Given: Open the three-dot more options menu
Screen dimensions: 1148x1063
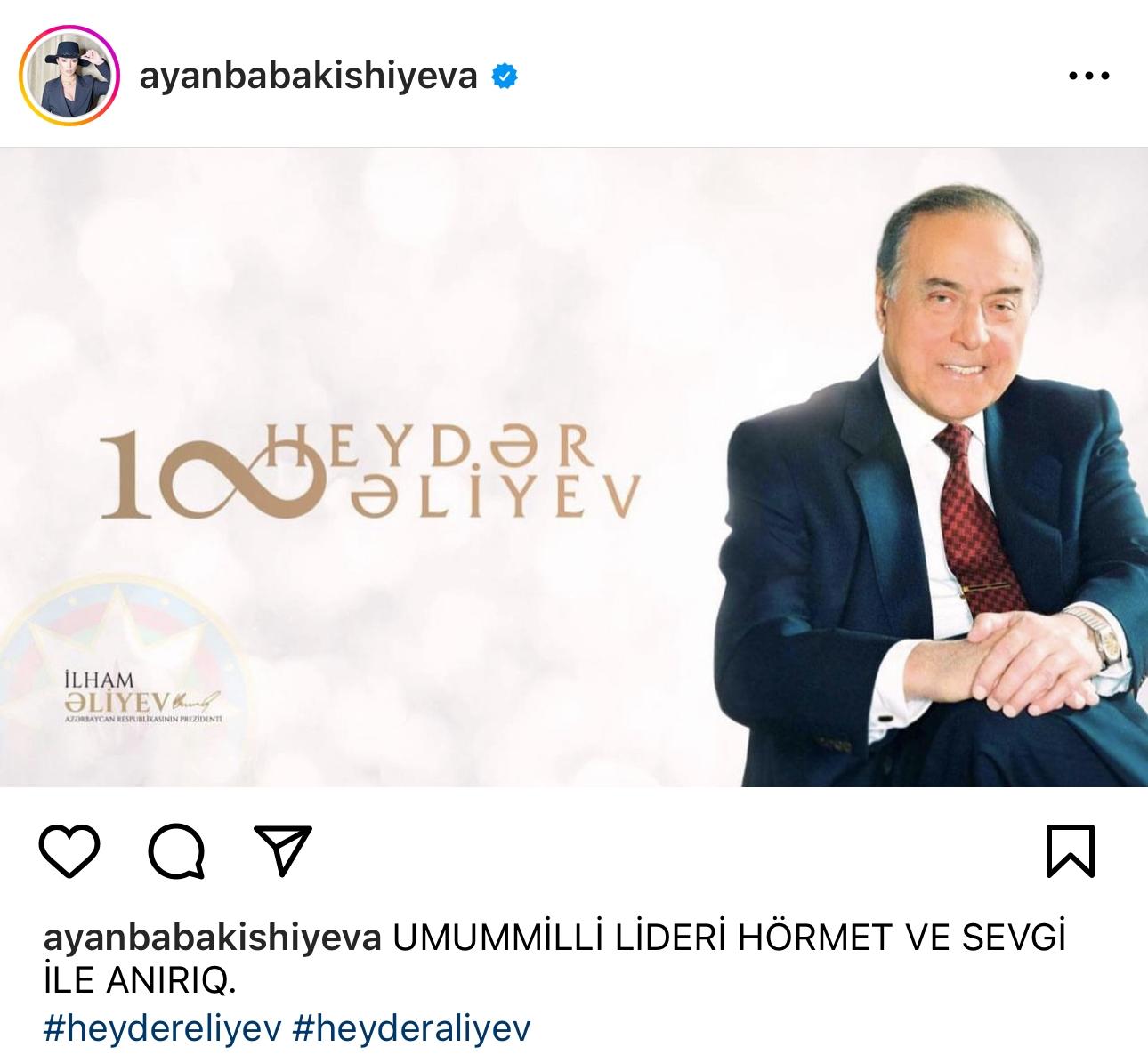Looking at the screenshot, I should click(1089, 77).
